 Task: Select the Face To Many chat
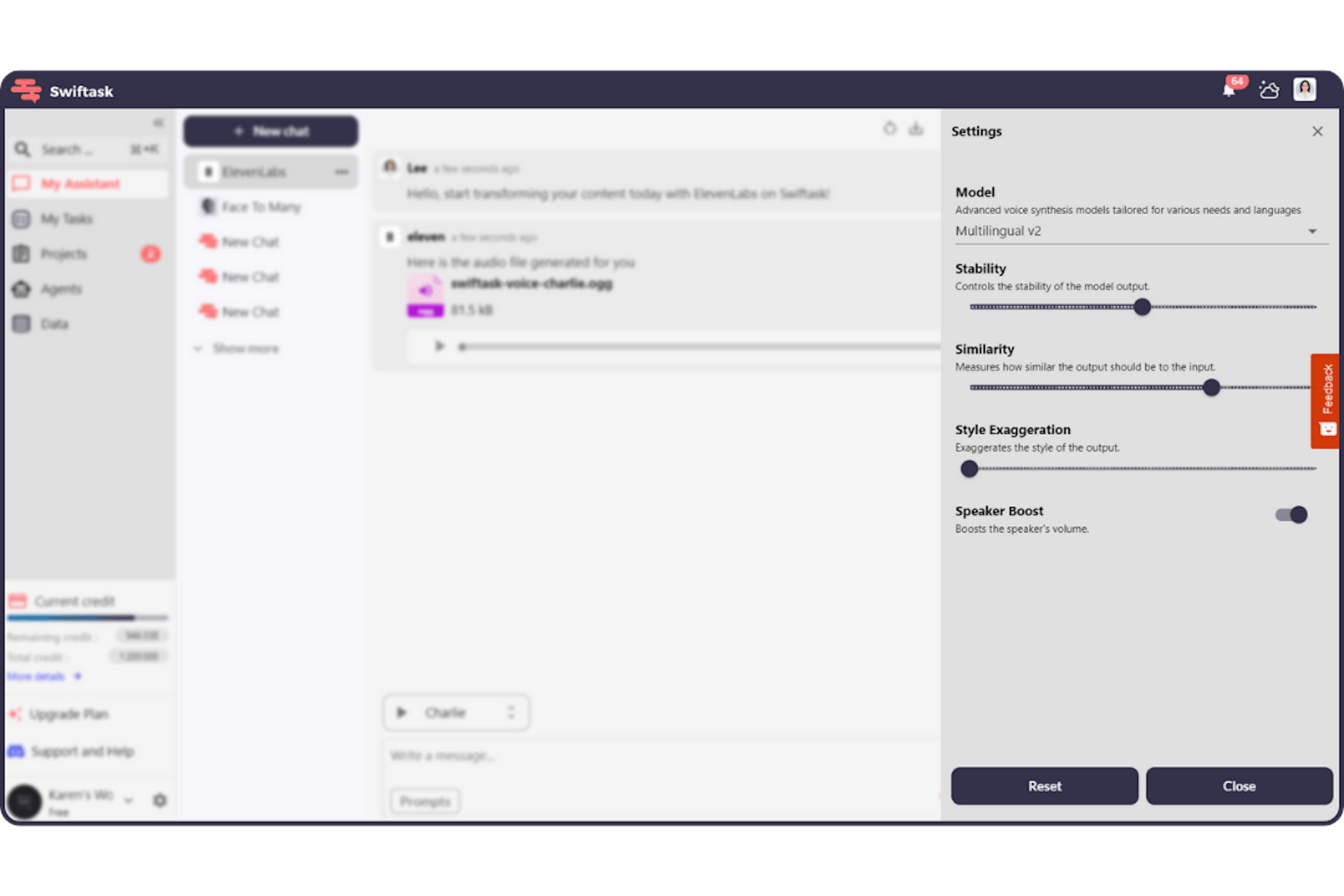tap(271, 207)
